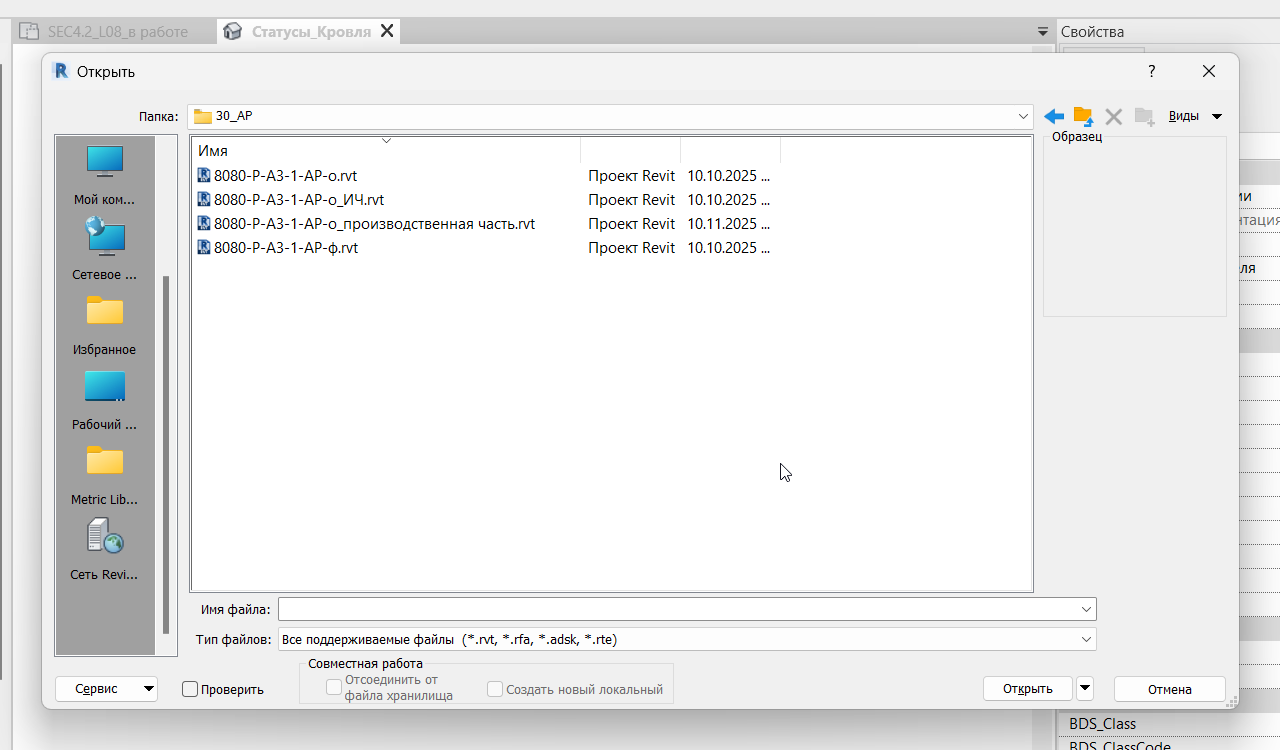This screenshot has height=750, width=1280.
Task: Click the places sidebar scrollbar
Action: (x=166, y=456)
